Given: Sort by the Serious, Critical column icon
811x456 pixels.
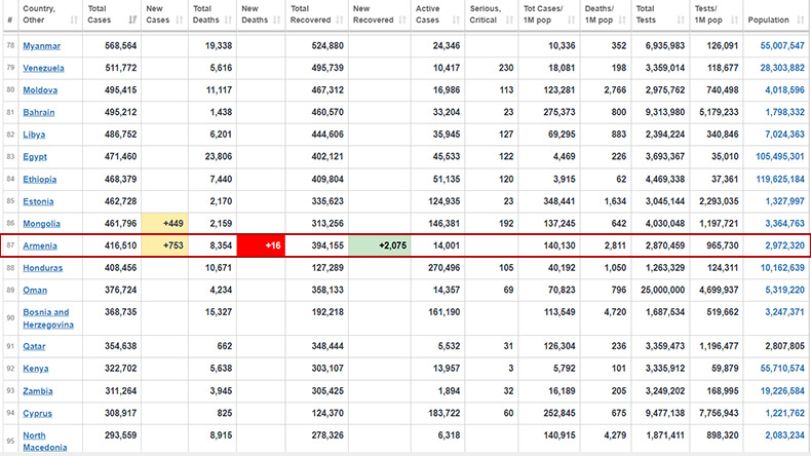Looking at the screenshot, I should click(x=509, y=20).
